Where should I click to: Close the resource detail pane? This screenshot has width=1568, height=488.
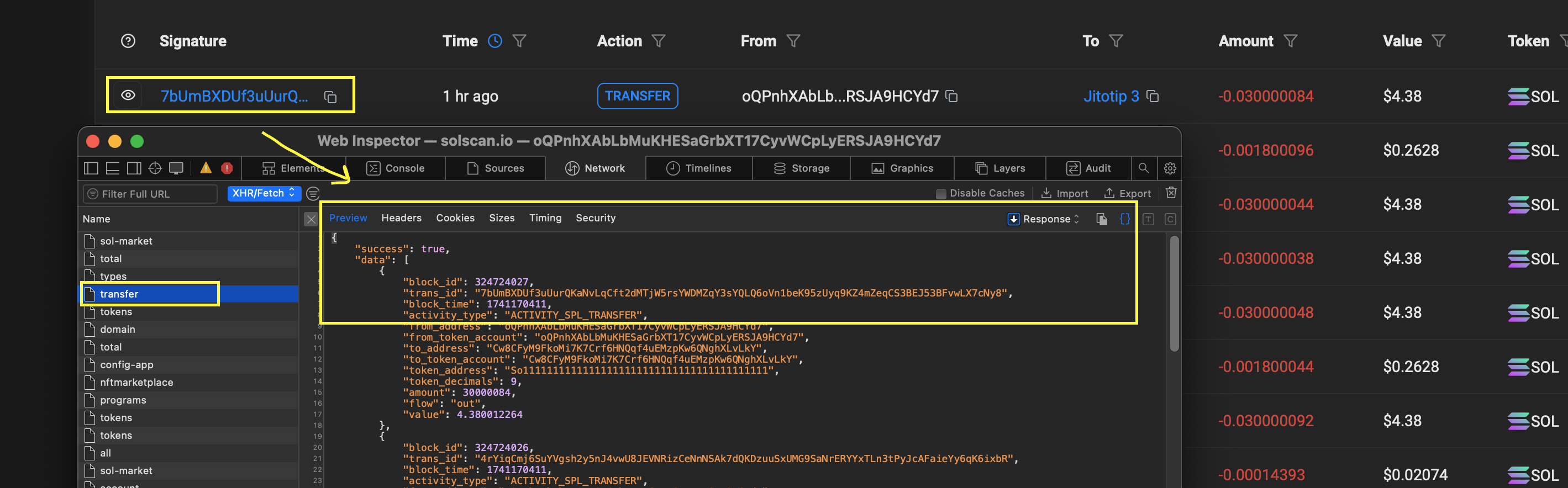click(311, 219)
